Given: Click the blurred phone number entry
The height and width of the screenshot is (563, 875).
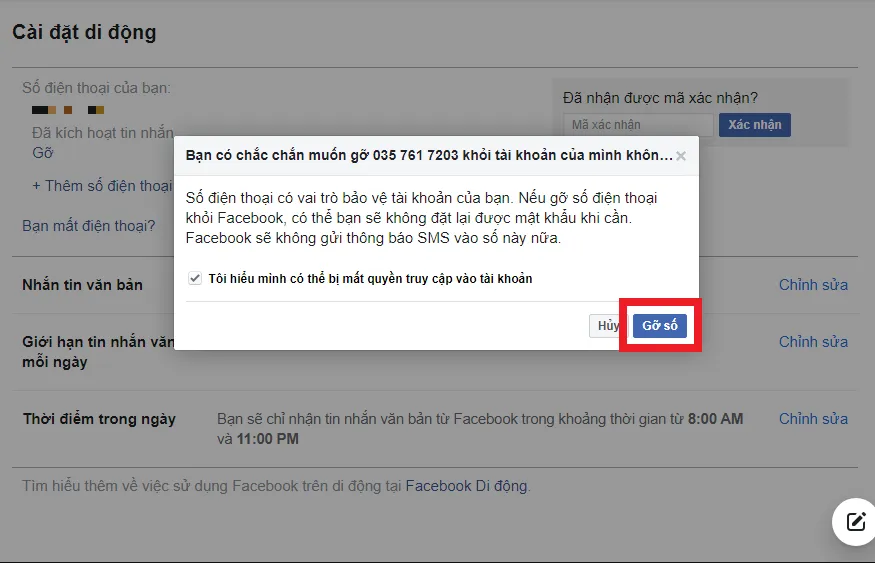Looking at the screenshot, I should point(68,110).
